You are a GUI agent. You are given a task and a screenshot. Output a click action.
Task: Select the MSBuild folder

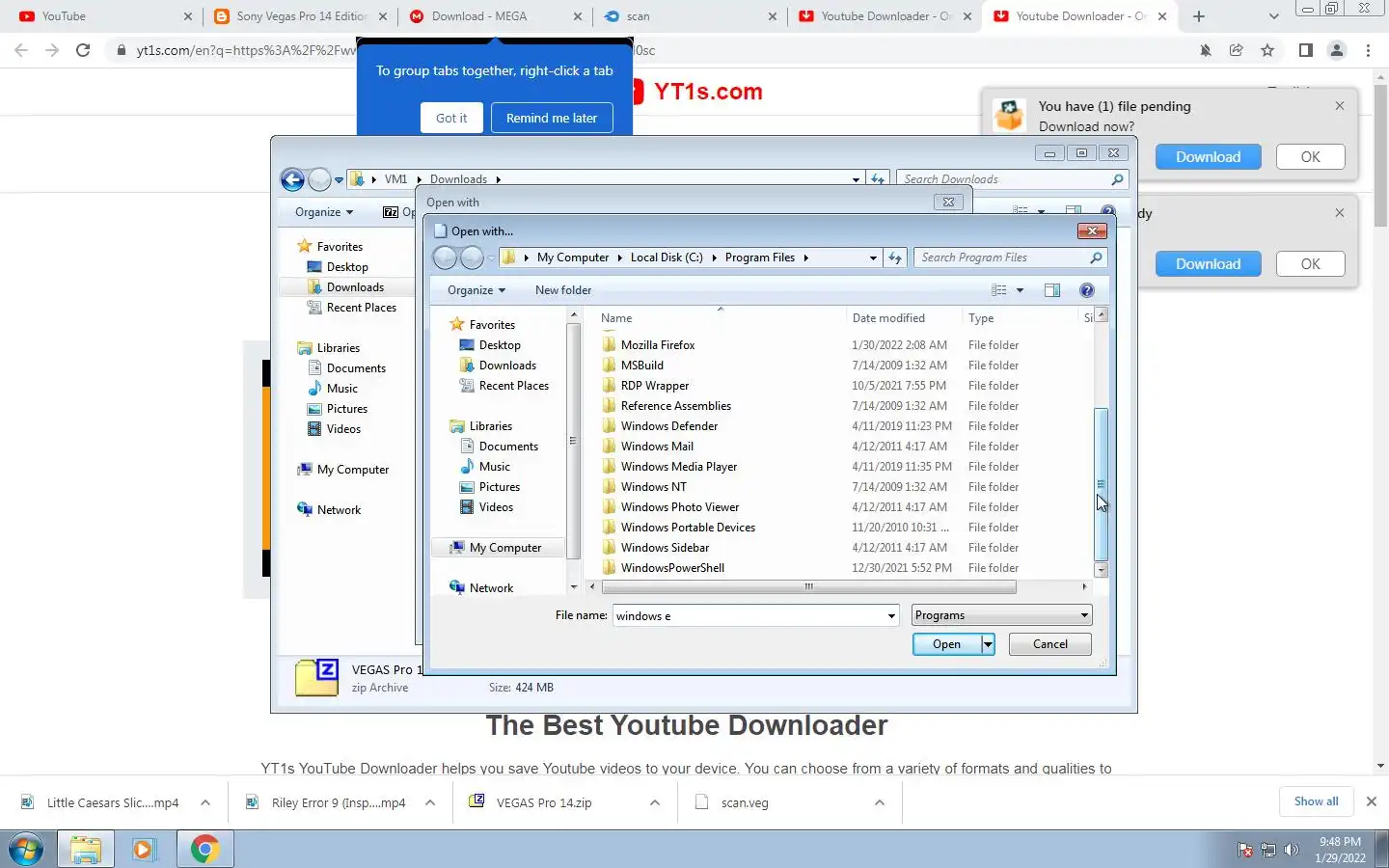[641, 366]
